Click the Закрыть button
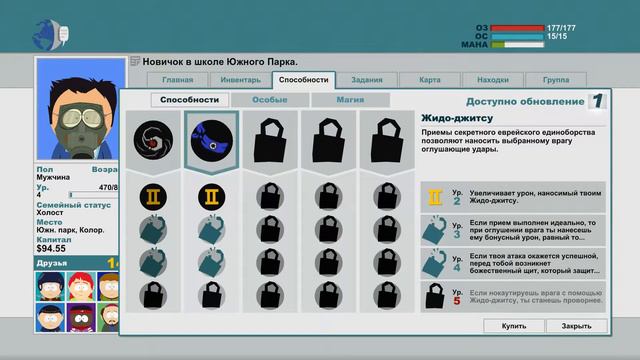 [576, 326]
